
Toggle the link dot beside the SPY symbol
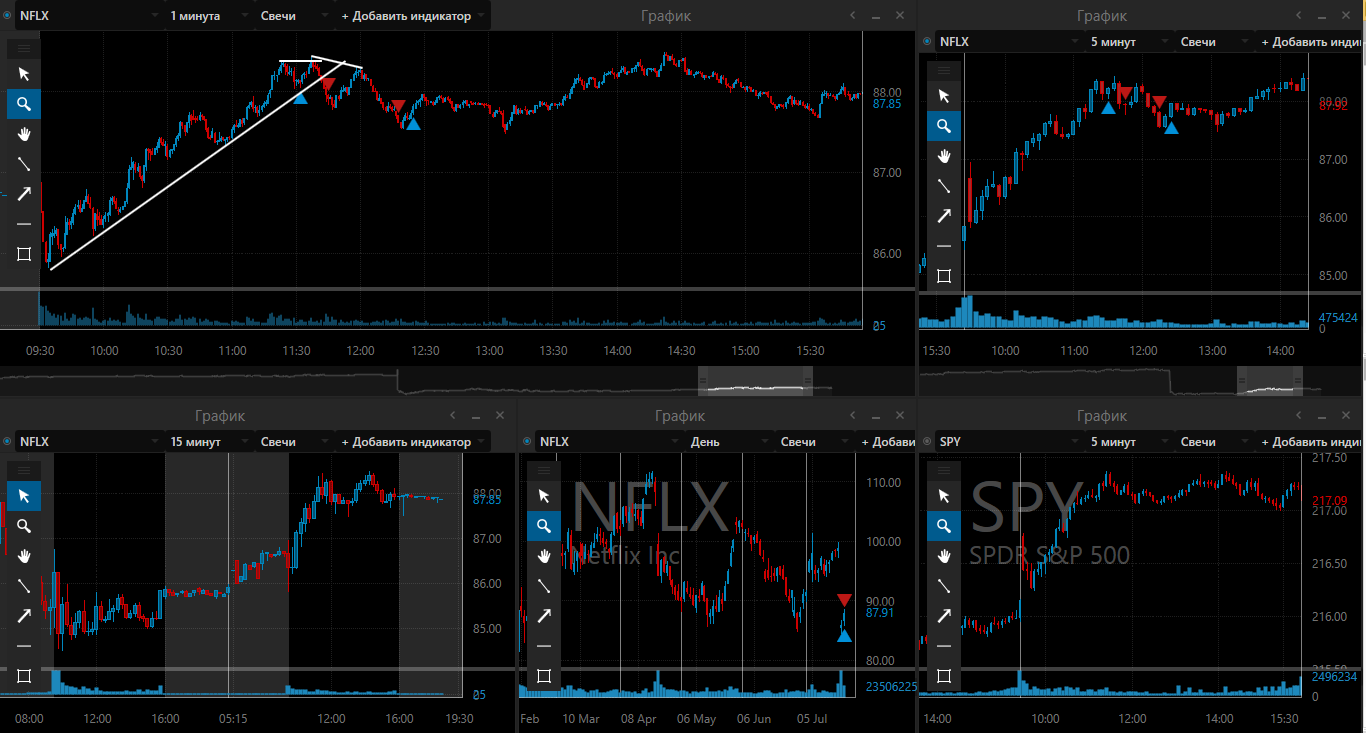927,441
